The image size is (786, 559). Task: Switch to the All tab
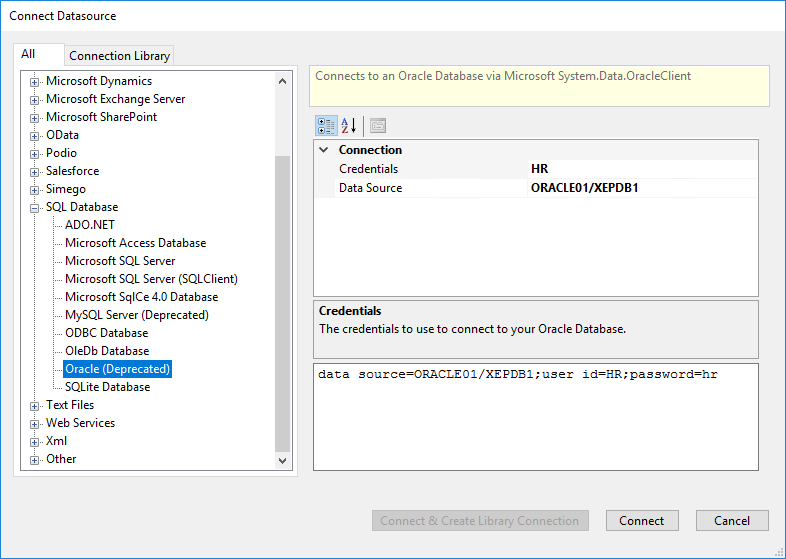pos(39,55)
